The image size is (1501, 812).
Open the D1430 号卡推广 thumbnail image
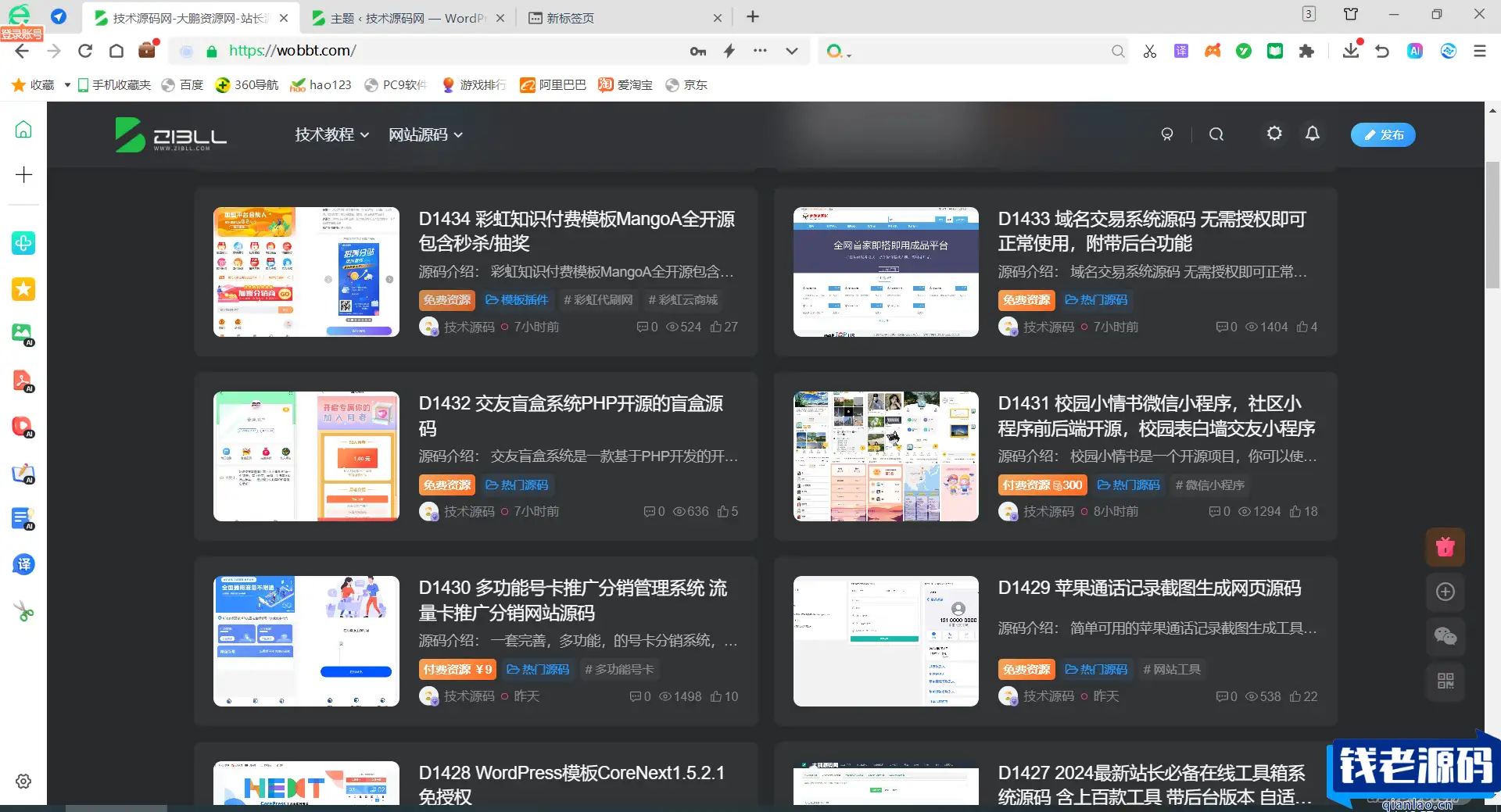[306, 641]
